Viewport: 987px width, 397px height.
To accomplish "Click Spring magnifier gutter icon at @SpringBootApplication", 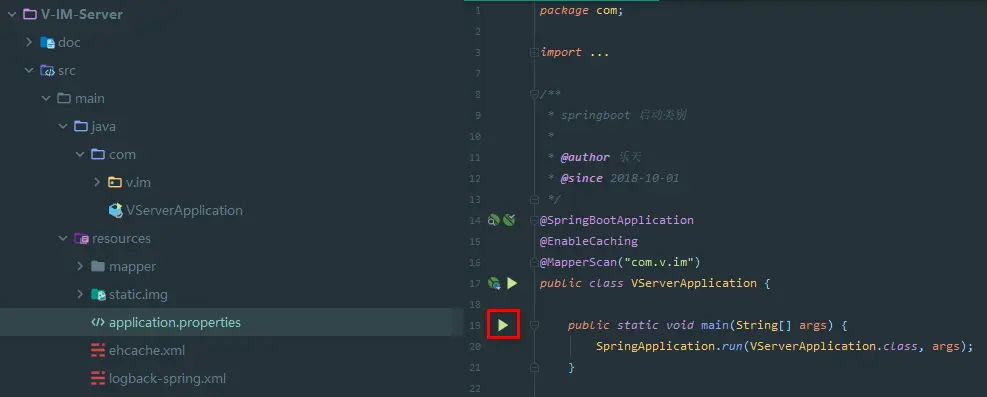I will click(x=494, y=220).
